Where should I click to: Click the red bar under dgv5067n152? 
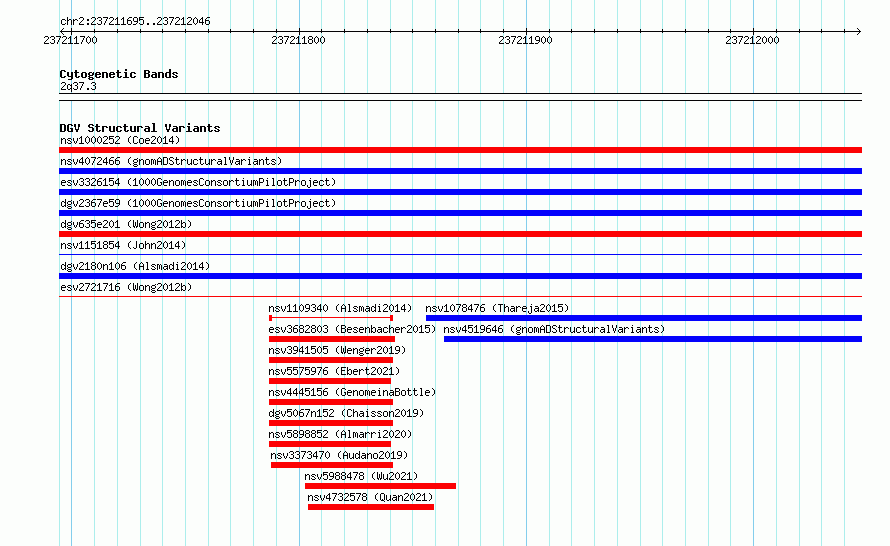point(331,423)
